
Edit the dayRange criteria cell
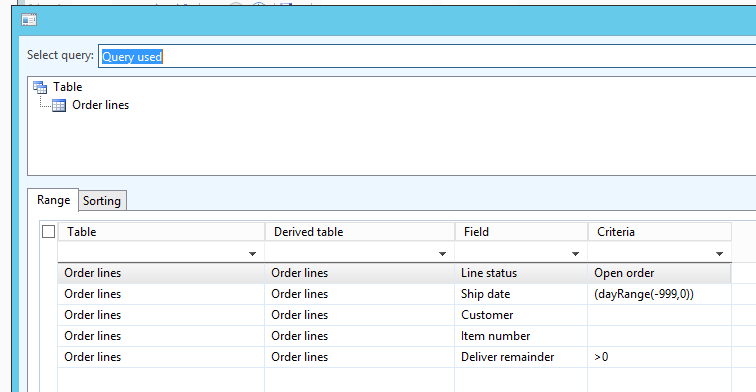[660, 294]
